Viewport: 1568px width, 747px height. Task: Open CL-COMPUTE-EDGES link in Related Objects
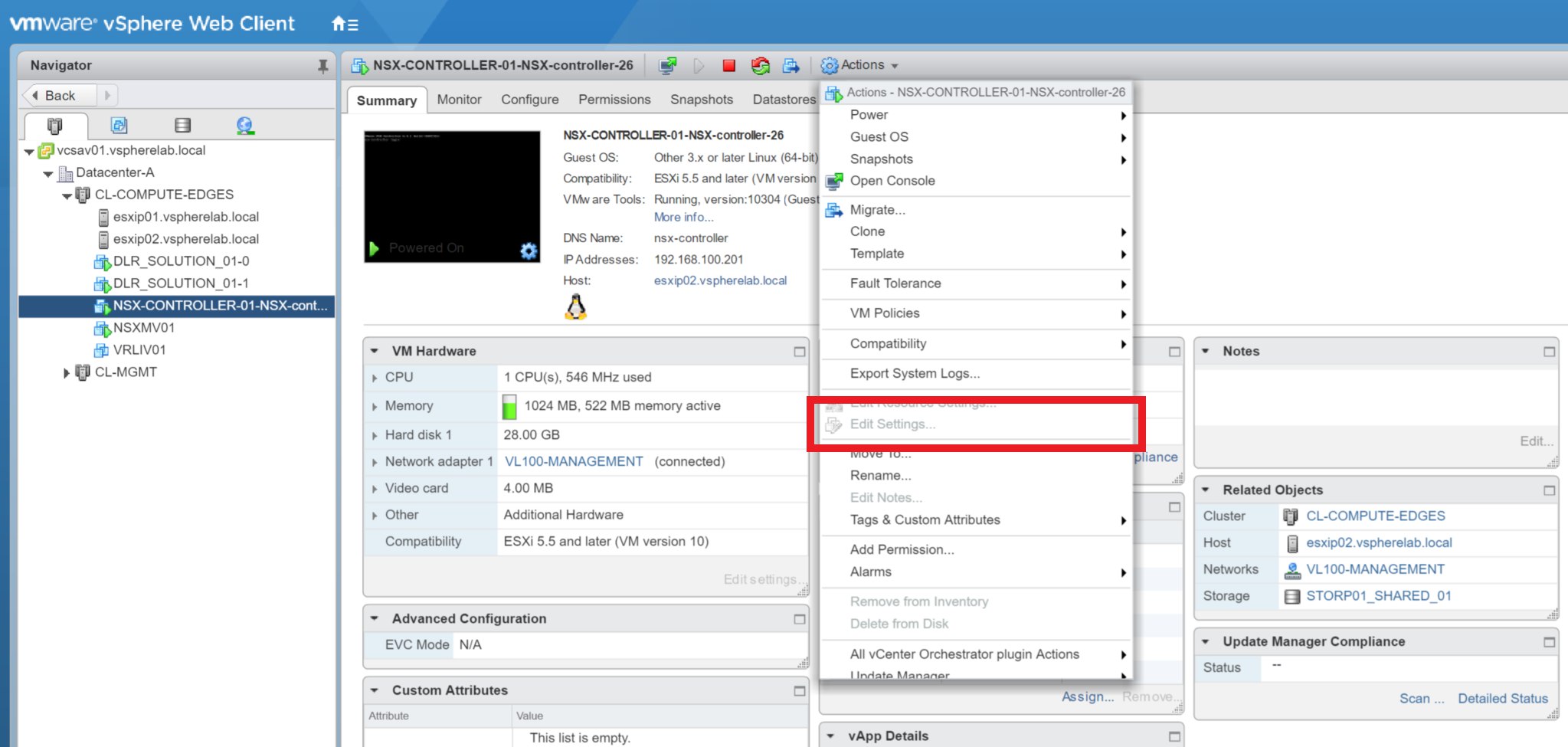[1376, 516]
